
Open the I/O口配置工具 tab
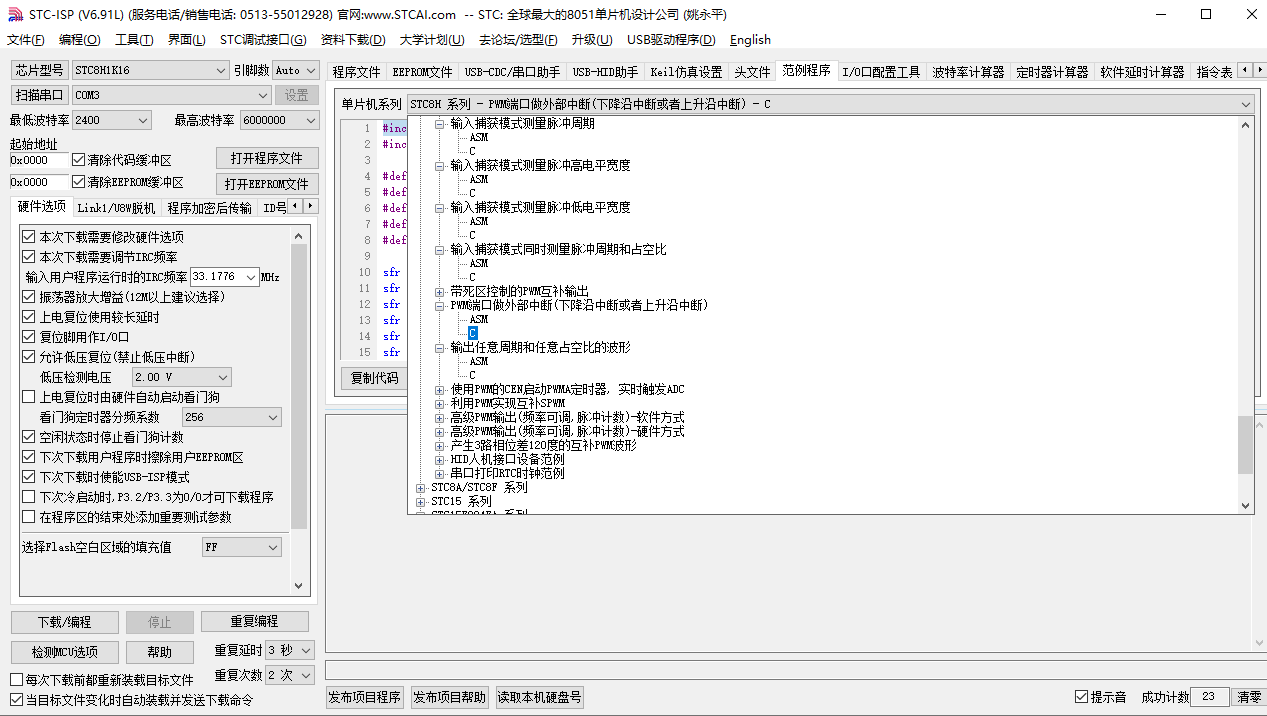[x=881, y=72]
